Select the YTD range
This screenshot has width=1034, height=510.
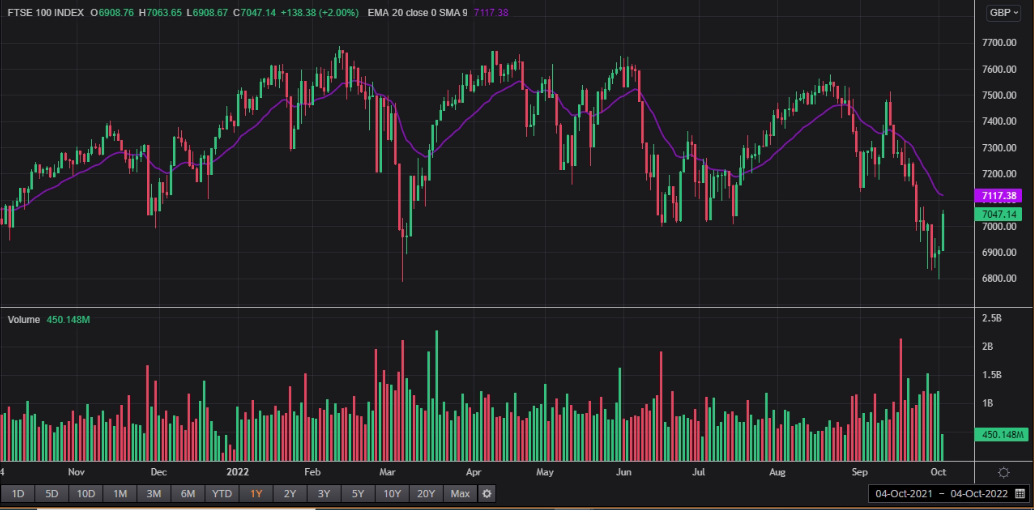point(222,494)
